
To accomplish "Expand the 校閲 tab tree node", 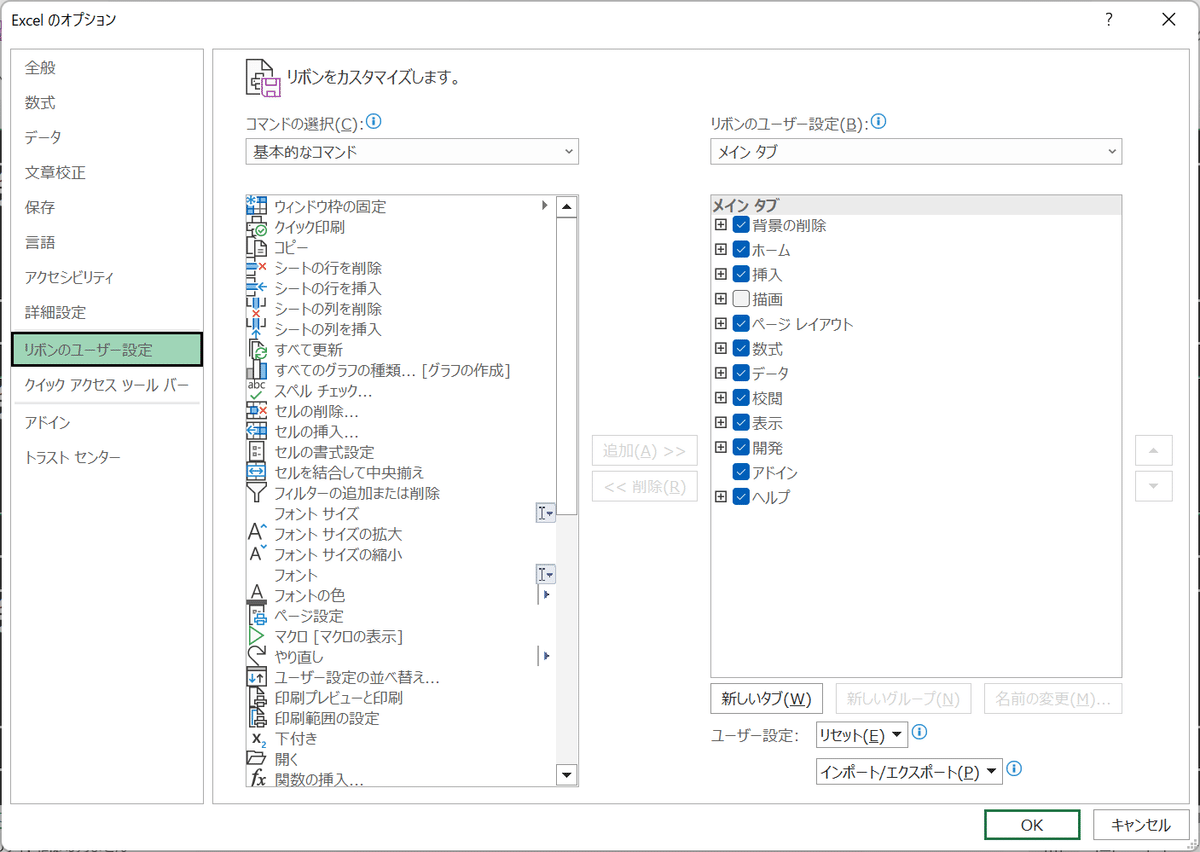I will 720,398.
